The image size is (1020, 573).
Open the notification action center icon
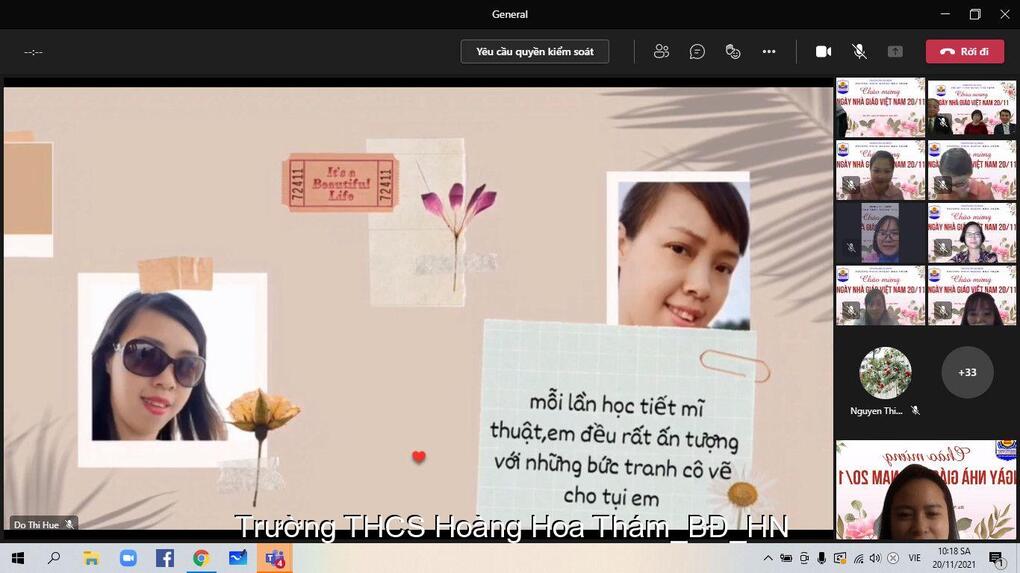[x=996, y=558]
